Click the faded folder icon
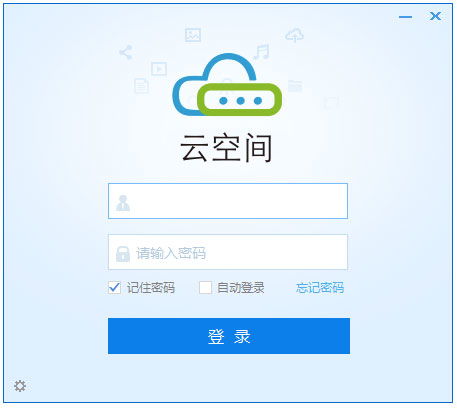Image resolution: width=457 pixels, height=409 pixels. tap(295, 86)
